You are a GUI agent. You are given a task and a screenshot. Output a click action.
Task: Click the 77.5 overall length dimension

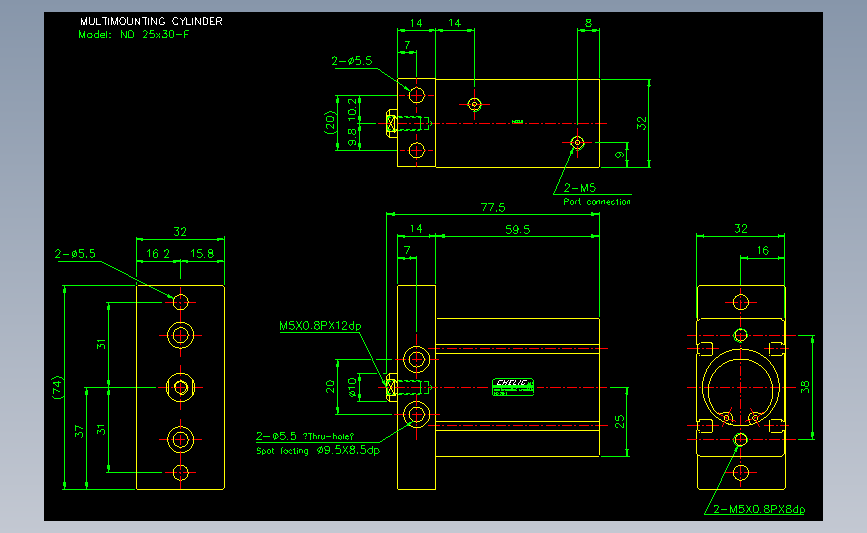[493, 207]
